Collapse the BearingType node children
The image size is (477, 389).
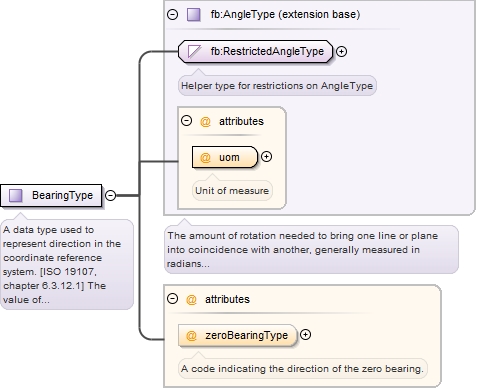(x=110, y=195)
